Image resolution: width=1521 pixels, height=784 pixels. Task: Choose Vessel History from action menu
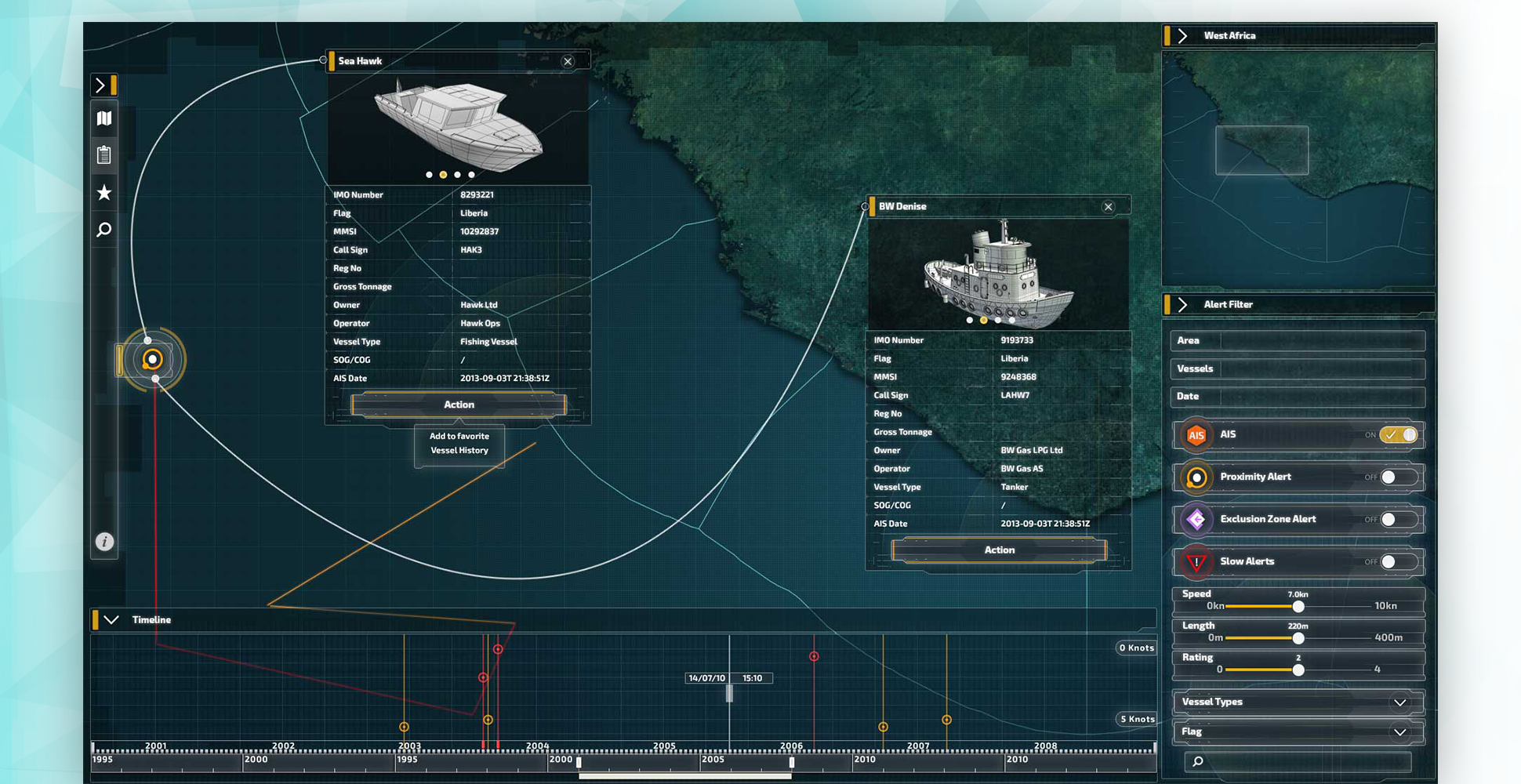pyautogui.click(x=459, y=450)
